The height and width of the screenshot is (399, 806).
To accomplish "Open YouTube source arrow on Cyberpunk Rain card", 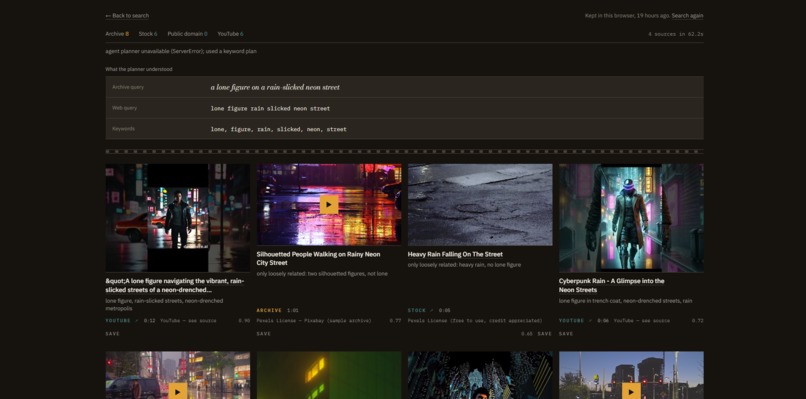I will pyautogui.click(x=591, y=320).
